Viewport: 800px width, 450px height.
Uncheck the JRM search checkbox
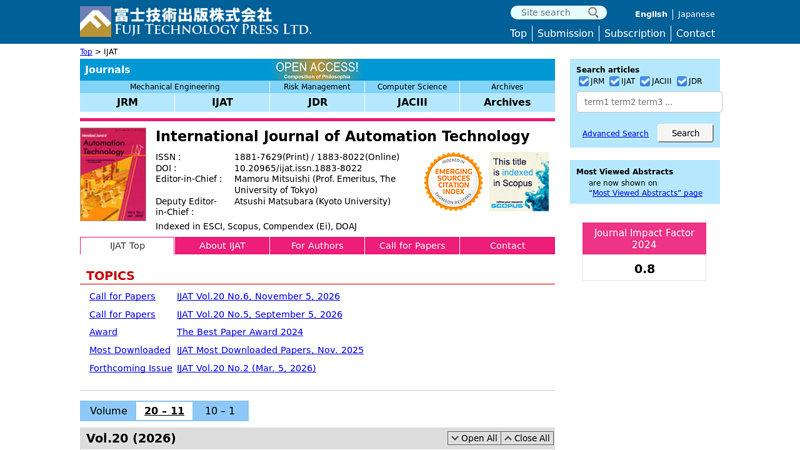point(584,81)
